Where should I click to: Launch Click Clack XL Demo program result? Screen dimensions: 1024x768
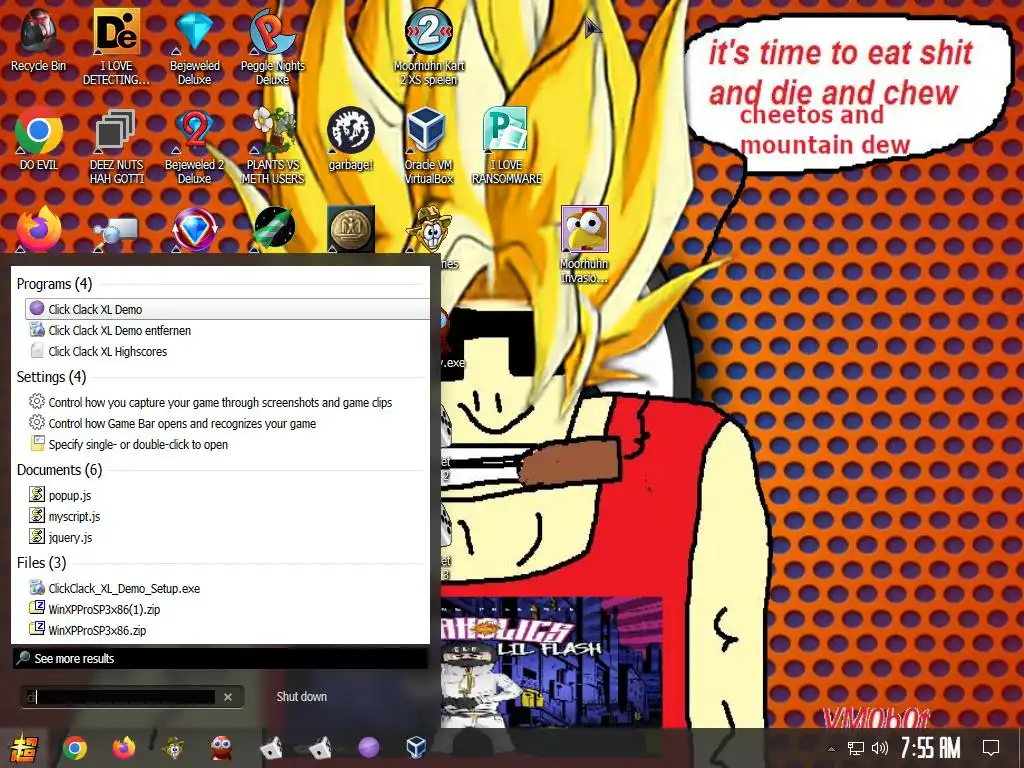(x=227, y=309)
